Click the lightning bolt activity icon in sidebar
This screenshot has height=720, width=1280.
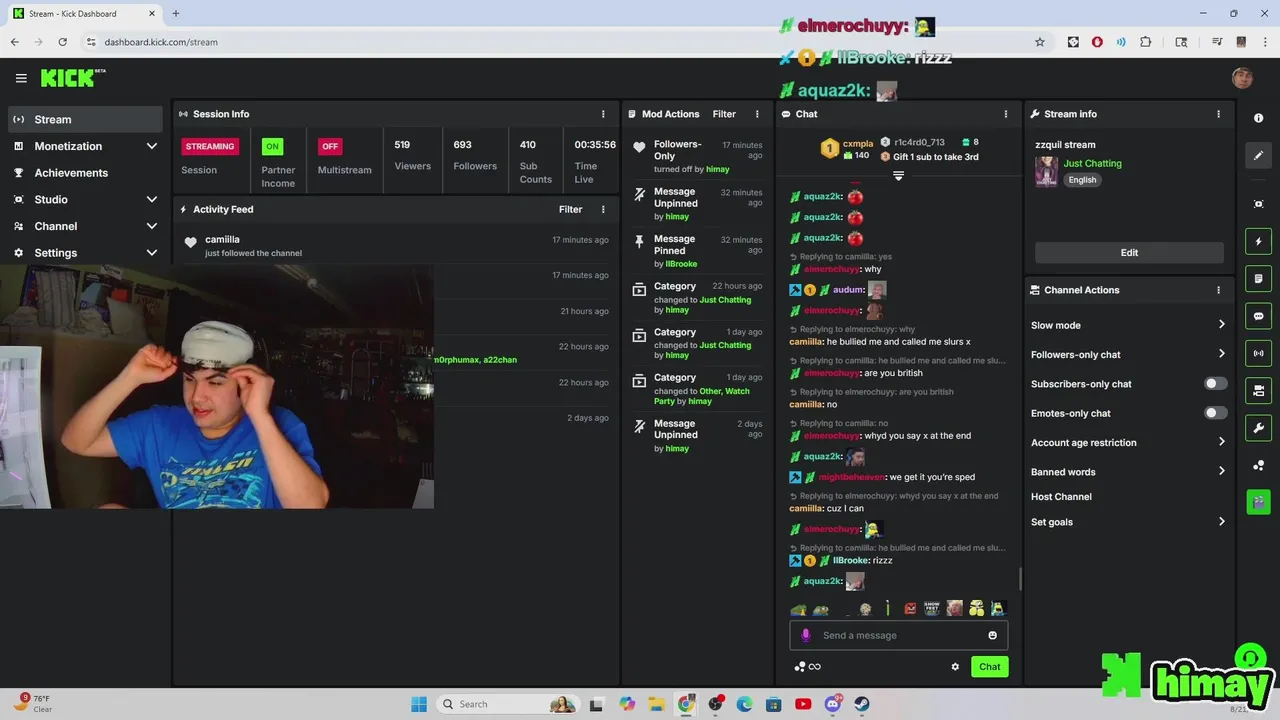tap(1258, 241)
